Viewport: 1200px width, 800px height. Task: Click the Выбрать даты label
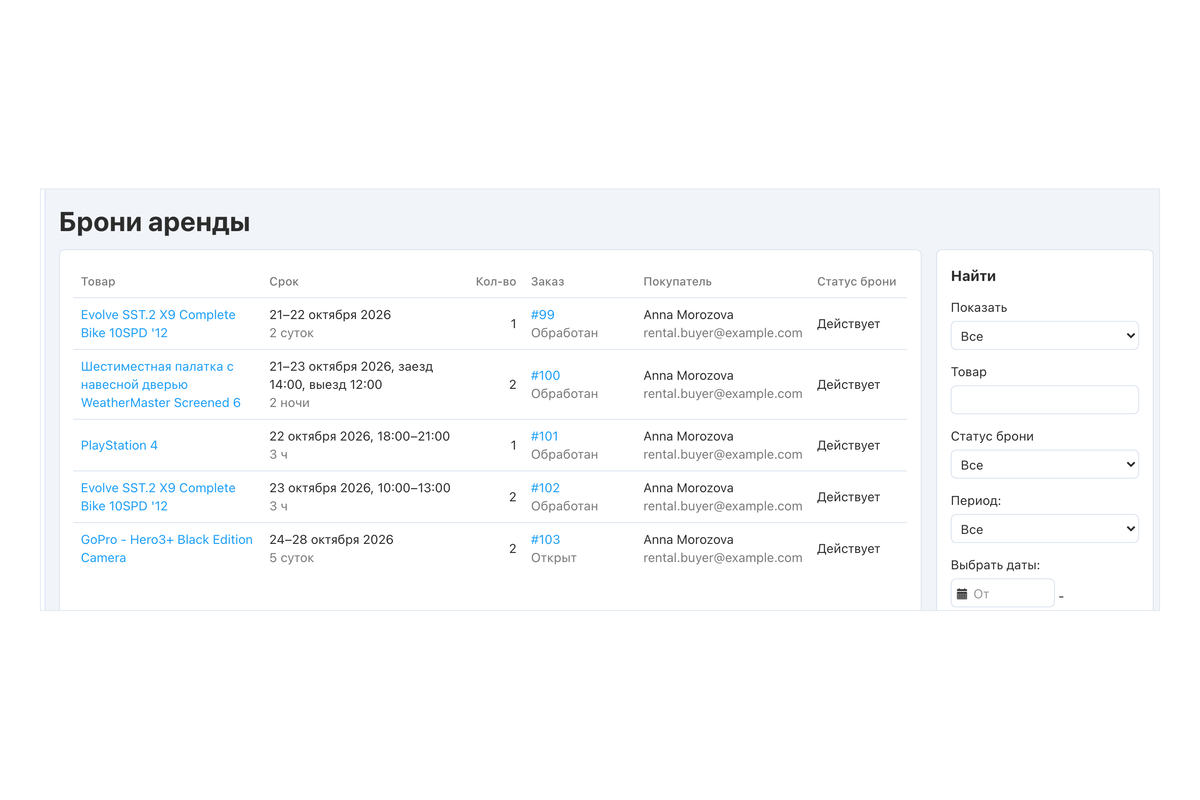coord(996,565)
